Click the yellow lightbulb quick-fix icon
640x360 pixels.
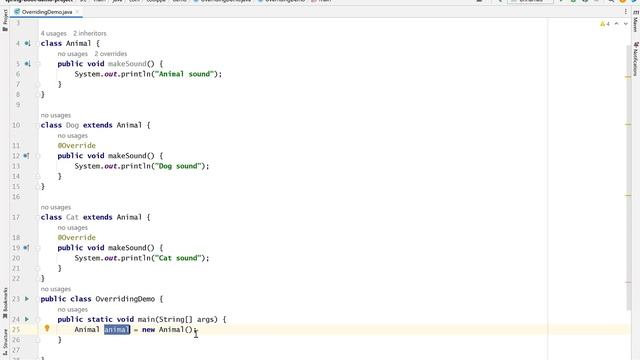click(47, 328)
